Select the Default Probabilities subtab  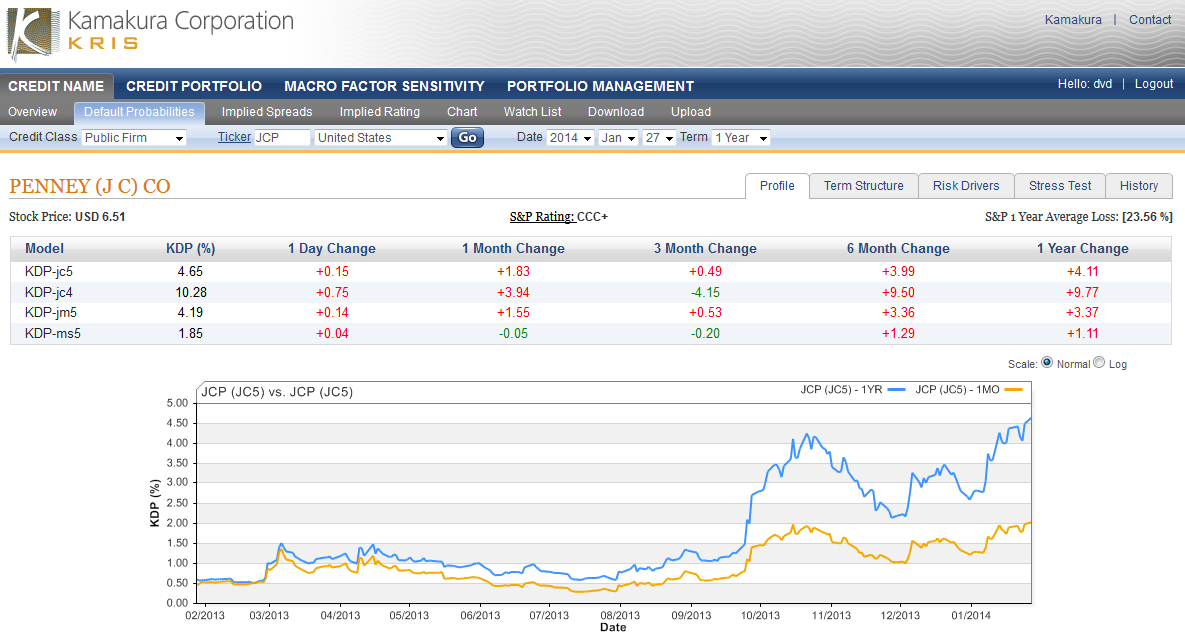tap(139, 113)
